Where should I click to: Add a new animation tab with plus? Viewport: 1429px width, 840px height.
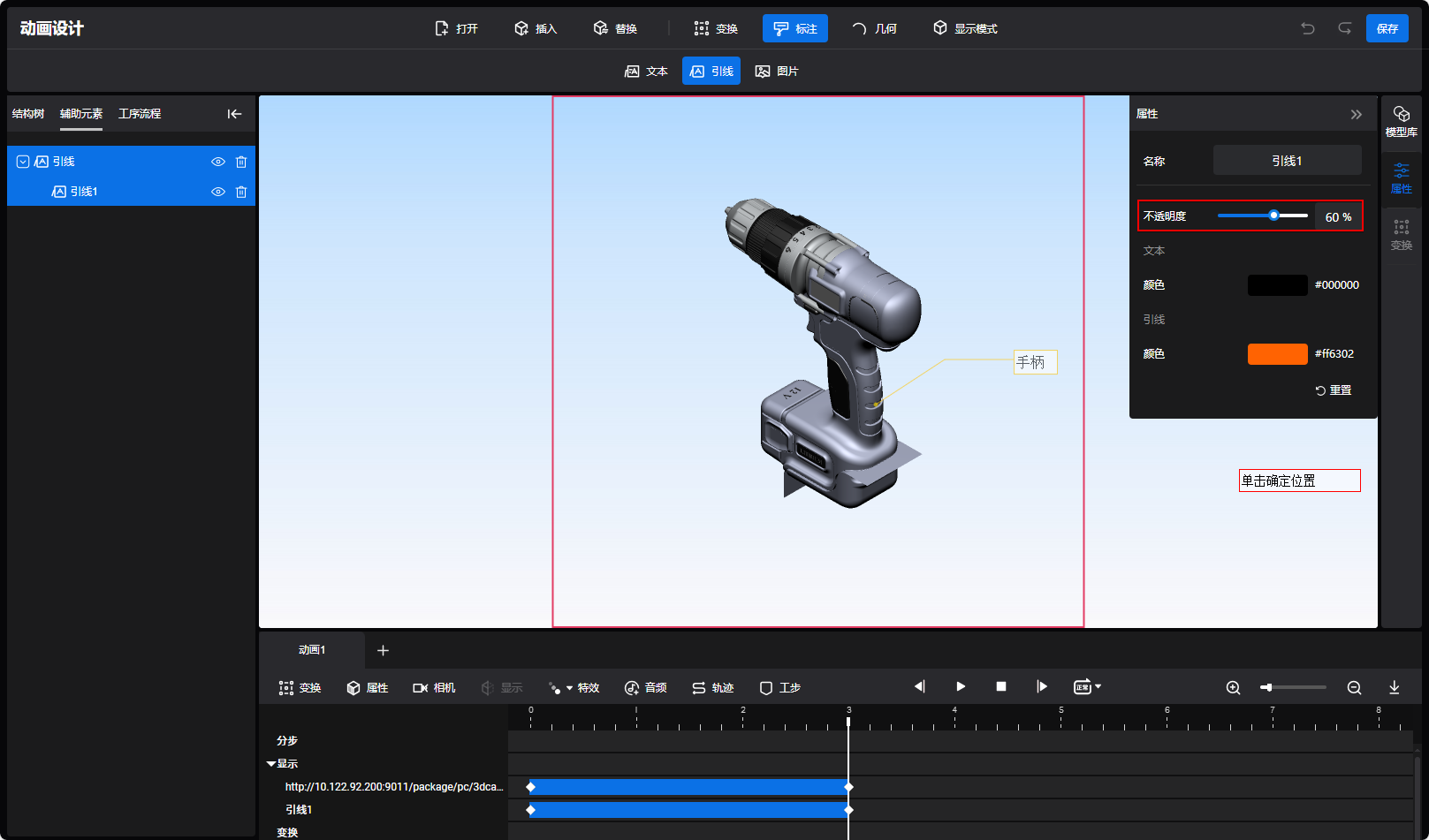point(383,650)
